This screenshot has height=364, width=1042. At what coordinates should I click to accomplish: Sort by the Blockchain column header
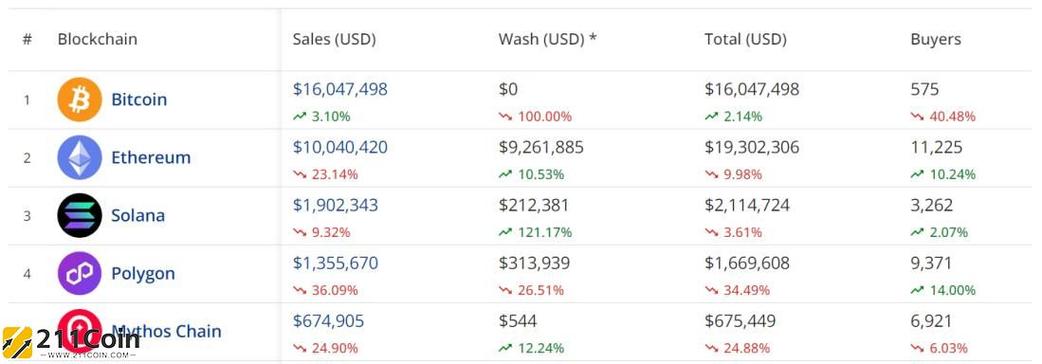tap(97, 39)
